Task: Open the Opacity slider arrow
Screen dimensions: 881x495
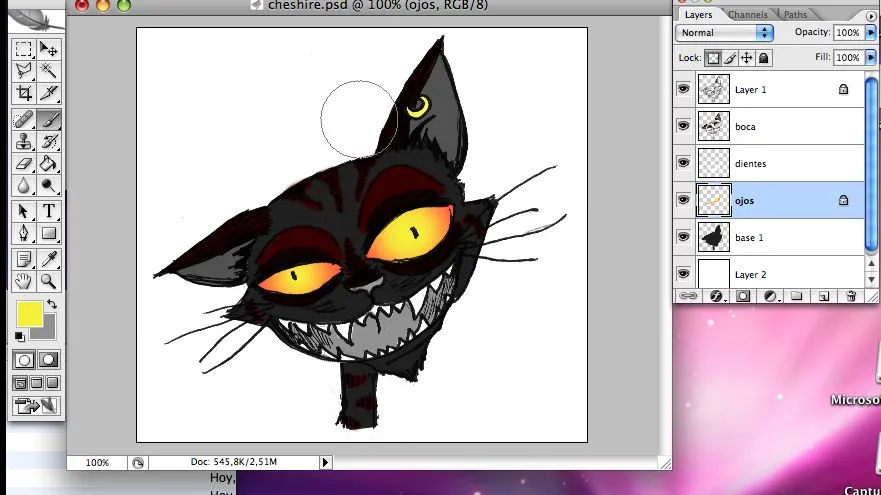Action: (871, 33)
